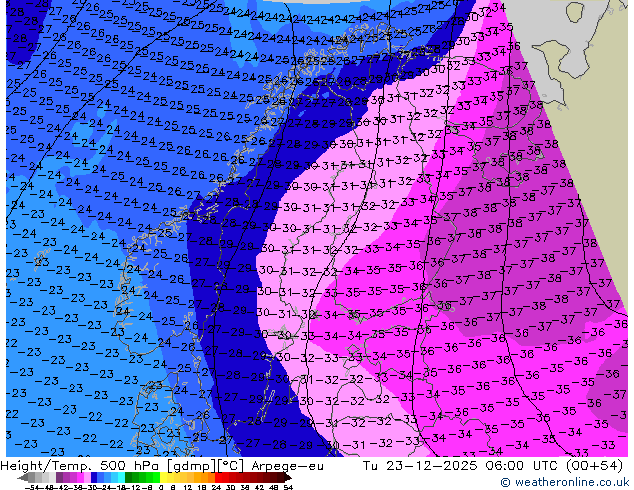Click the bright yellow swatch at 0 in the legend
This screenshot has height=490, width=634.
pos(163,478)
